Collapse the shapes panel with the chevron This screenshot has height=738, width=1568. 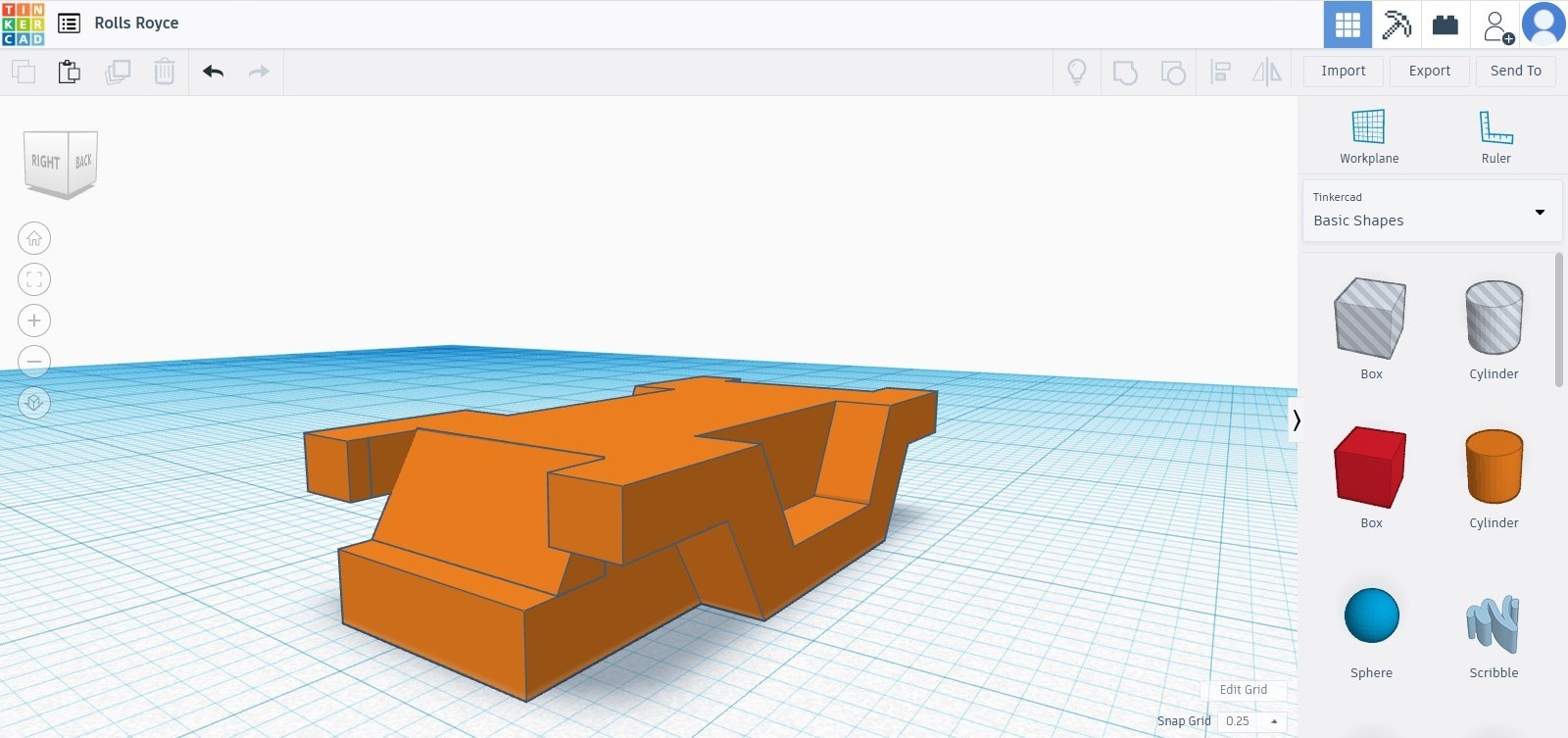[1296, 420]
